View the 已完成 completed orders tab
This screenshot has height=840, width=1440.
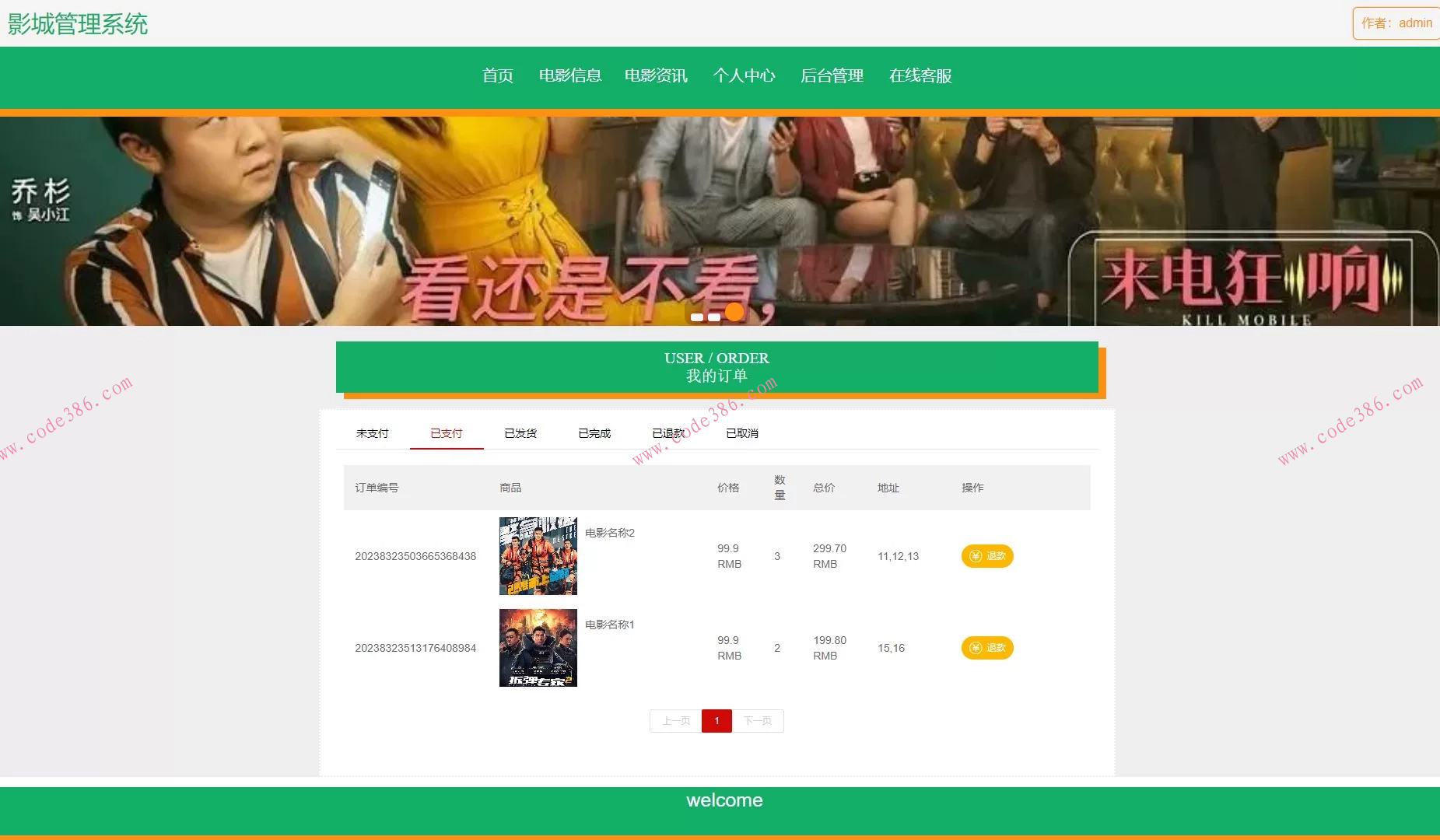594,432
